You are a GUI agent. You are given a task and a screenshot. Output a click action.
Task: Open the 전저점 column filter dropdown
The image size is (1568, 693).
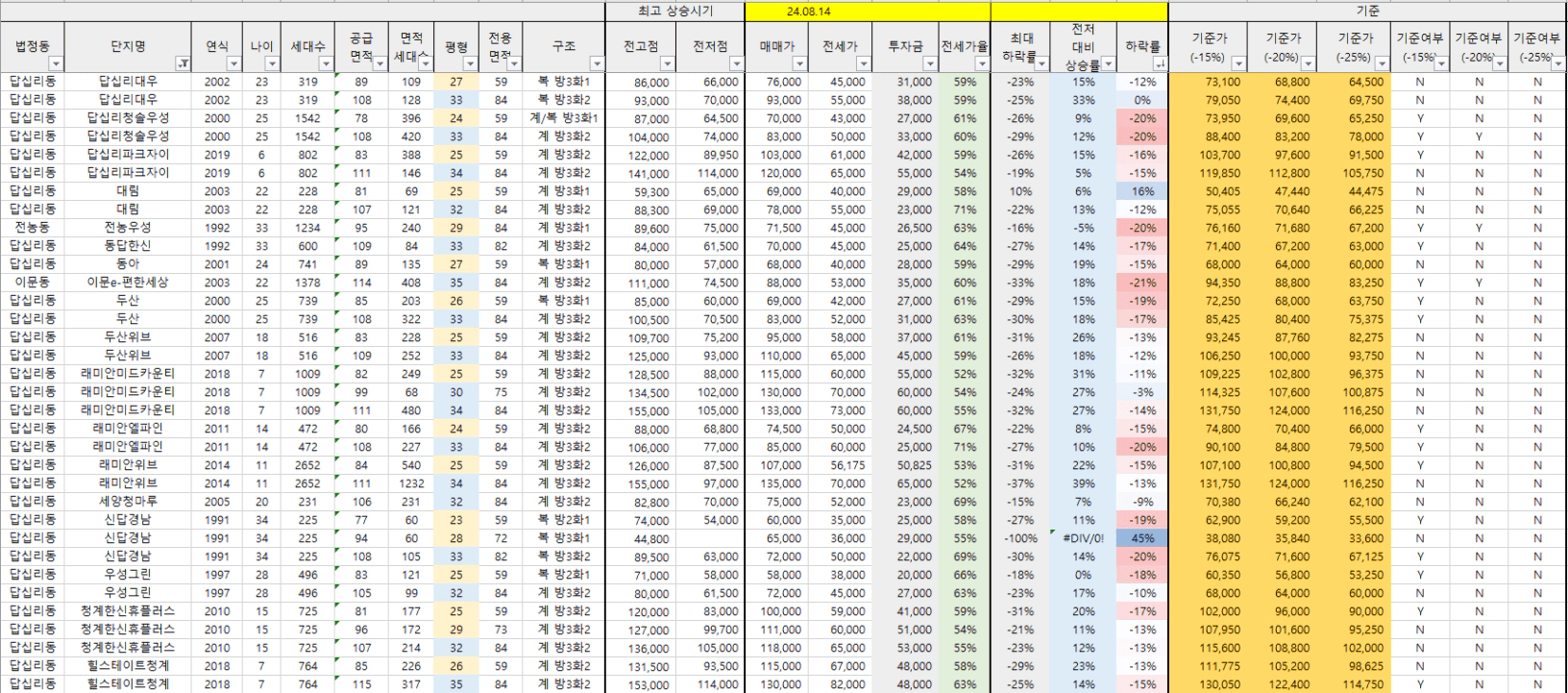(x=736, y=64)
